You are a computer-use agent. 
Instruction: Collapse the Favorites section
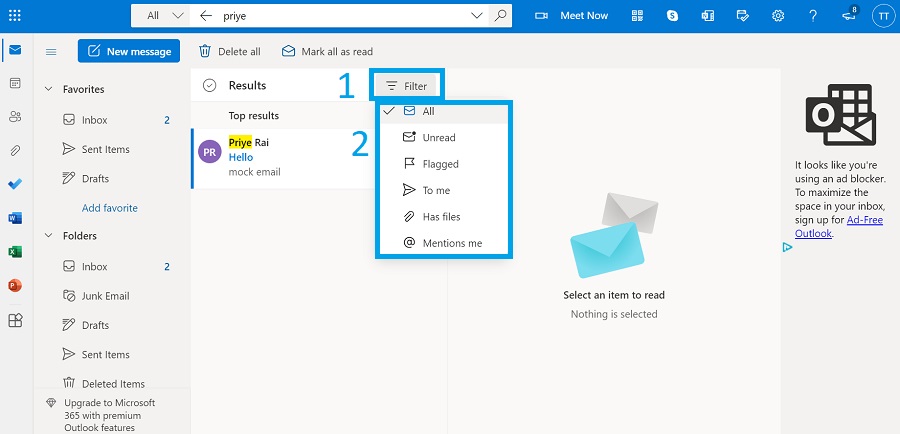49,90
